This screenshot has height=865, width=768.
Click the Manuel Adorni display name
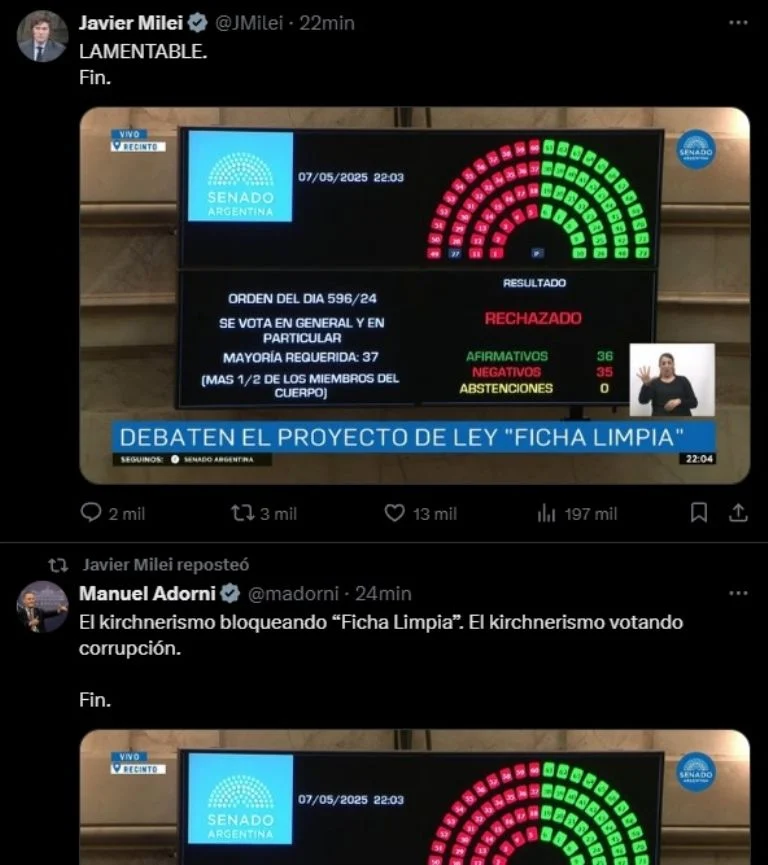click(147, 594)
